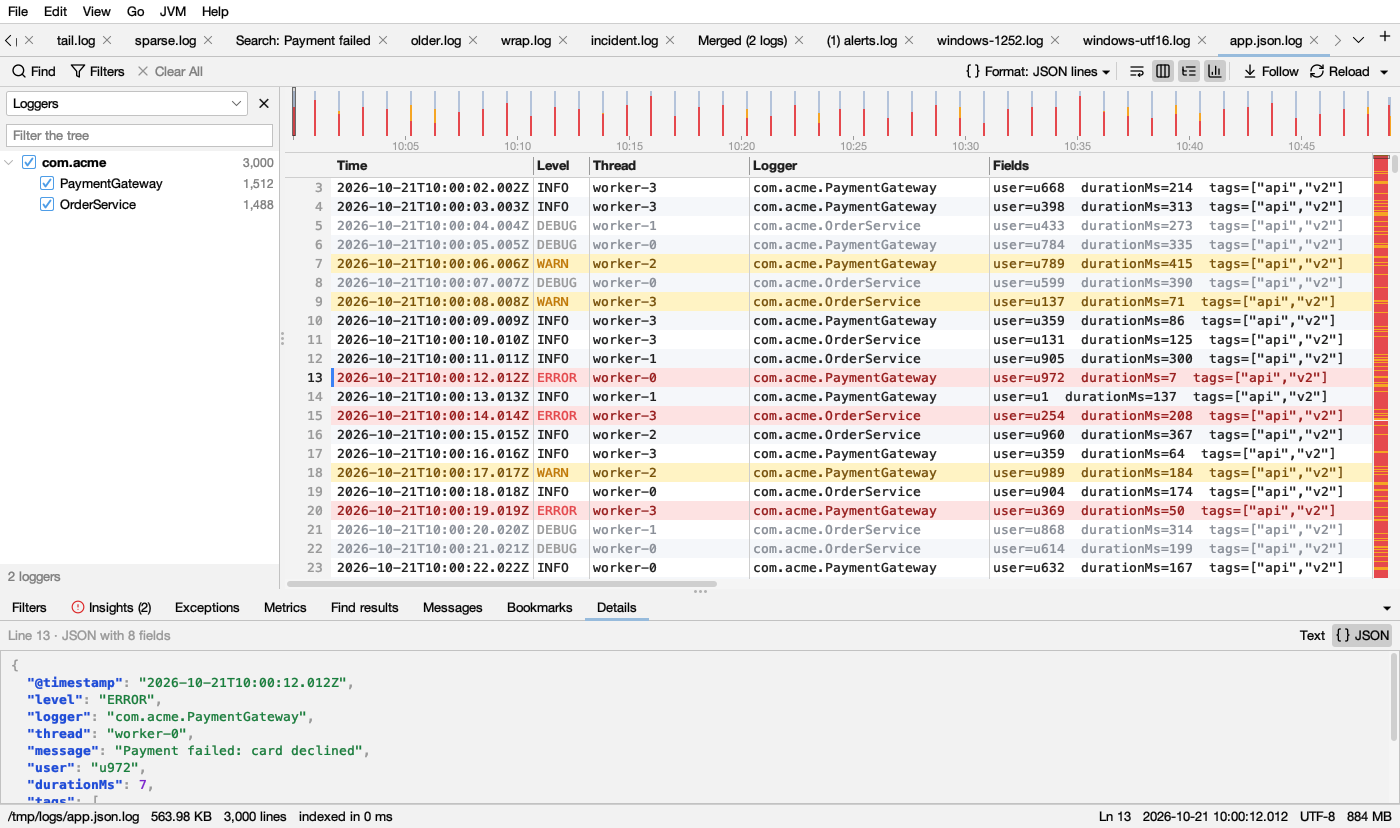Viewport: 1400px width, 828px height.
Task: Uncheck the OrderService logger checkbox
Action: tap(47, 205)
